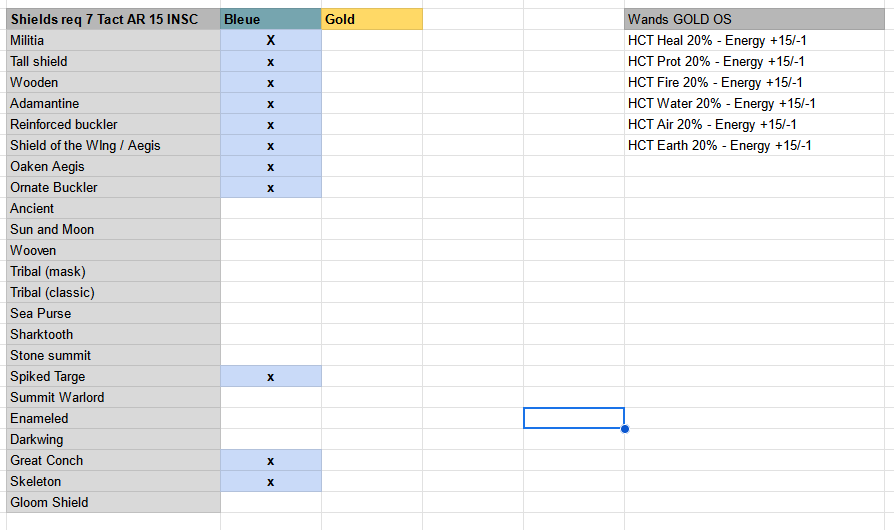The width and height of the screenshot is (894, 530).
Task: Click the x mark in the Tall shield row
Action: click(x=270, y=62)
